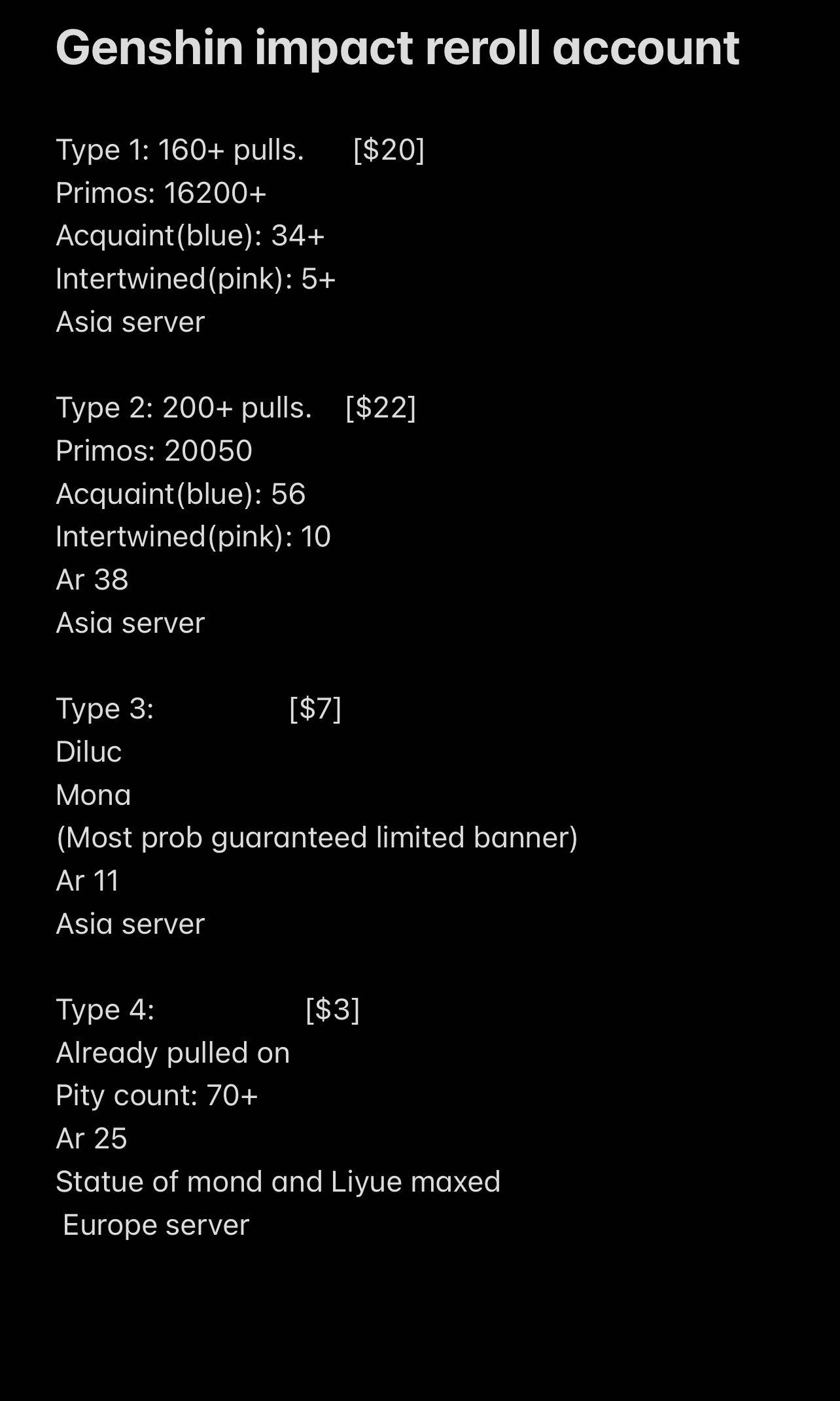The width and height of the screenshot is (840, 1401).
Task: Select the "Primos: 20050" line
Action: (x=154, y=451)
